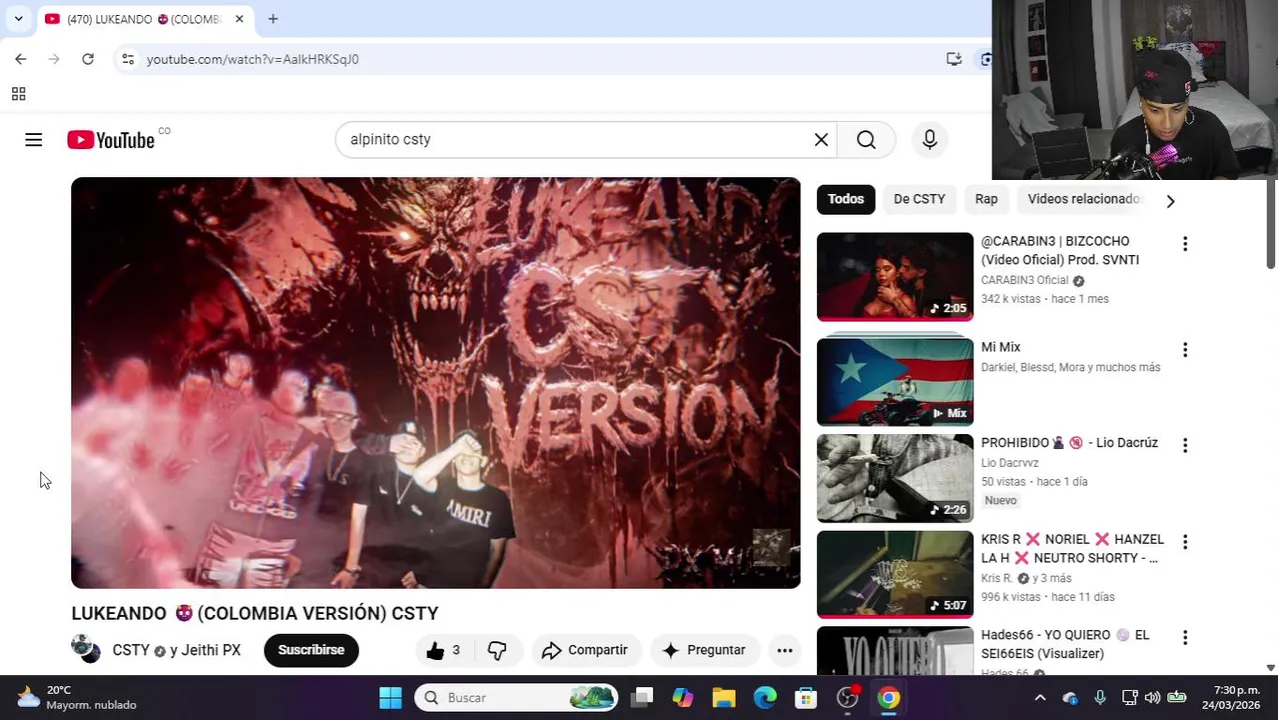The image size is (1278, 720).
Task: Click the CARABIN3 Oficial channel name
Action: click(1025, 280)
